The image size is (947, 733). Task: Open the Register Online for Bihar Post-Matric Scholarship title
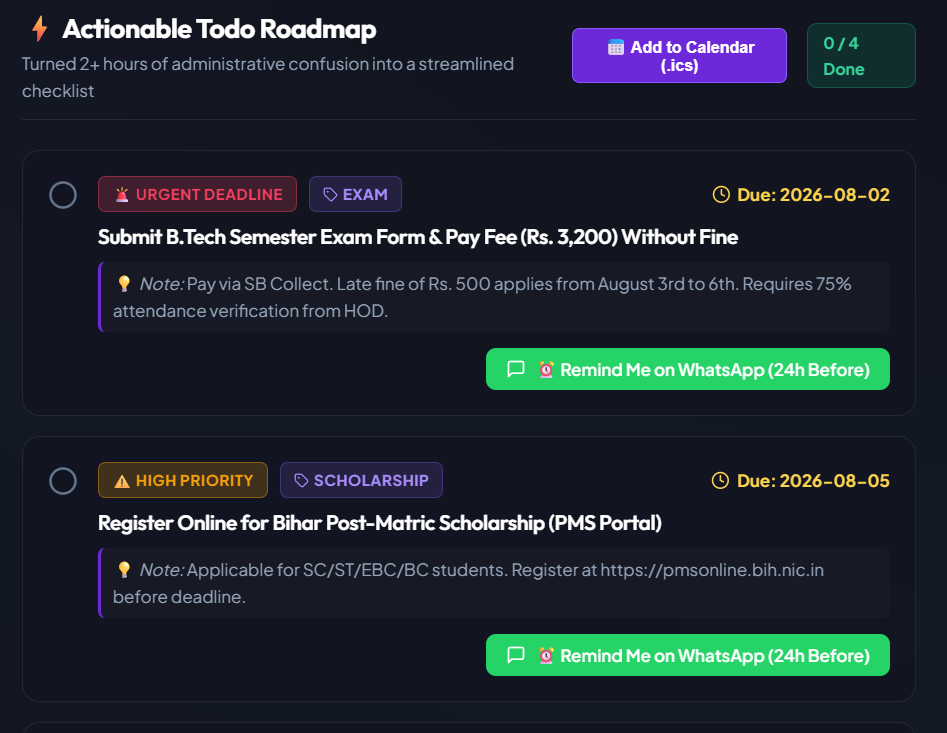tap(380, 523)
